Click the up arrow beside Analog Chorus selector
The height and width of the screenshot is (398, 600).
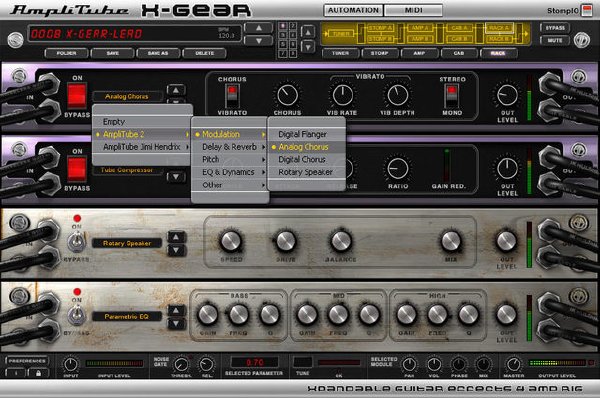coord(176,90)
